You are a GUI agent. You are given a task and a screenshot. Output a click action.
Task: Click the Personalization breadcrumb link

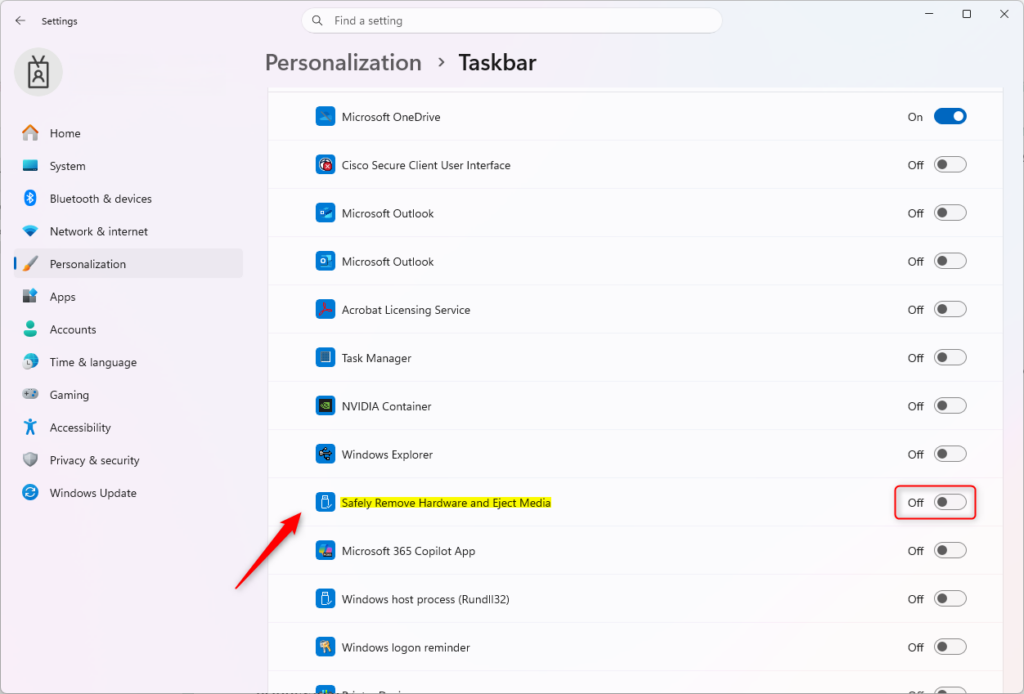[343, 63]
